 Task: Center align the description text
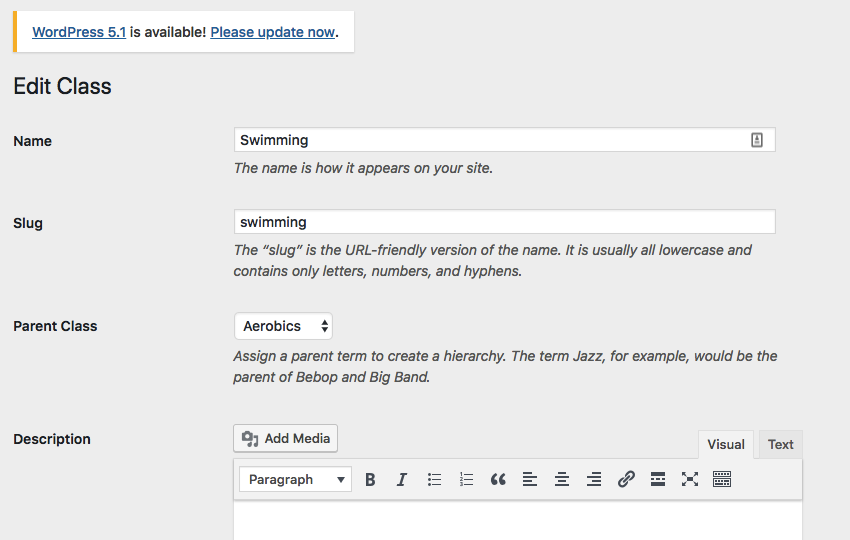pyautogui.click(x=562, y=479)
